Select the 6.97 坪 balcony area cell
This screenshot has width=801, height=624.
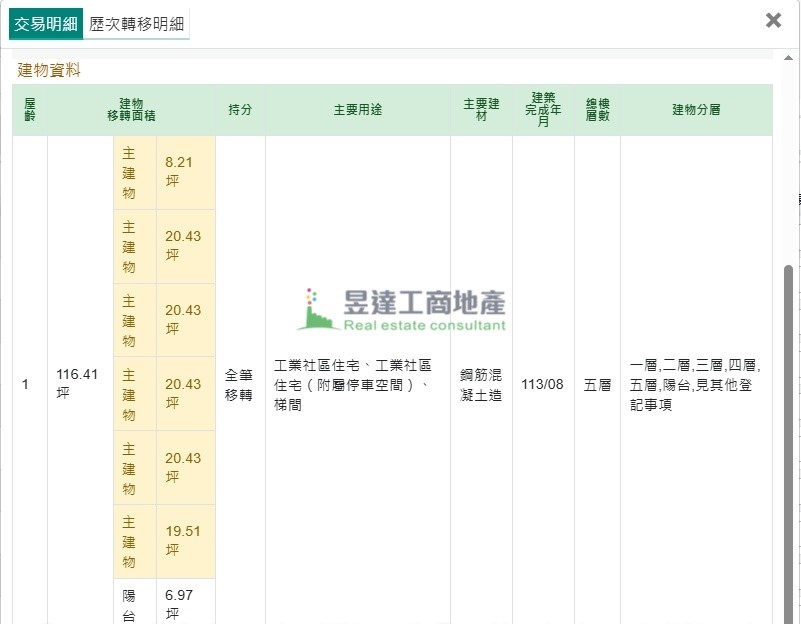185,603
